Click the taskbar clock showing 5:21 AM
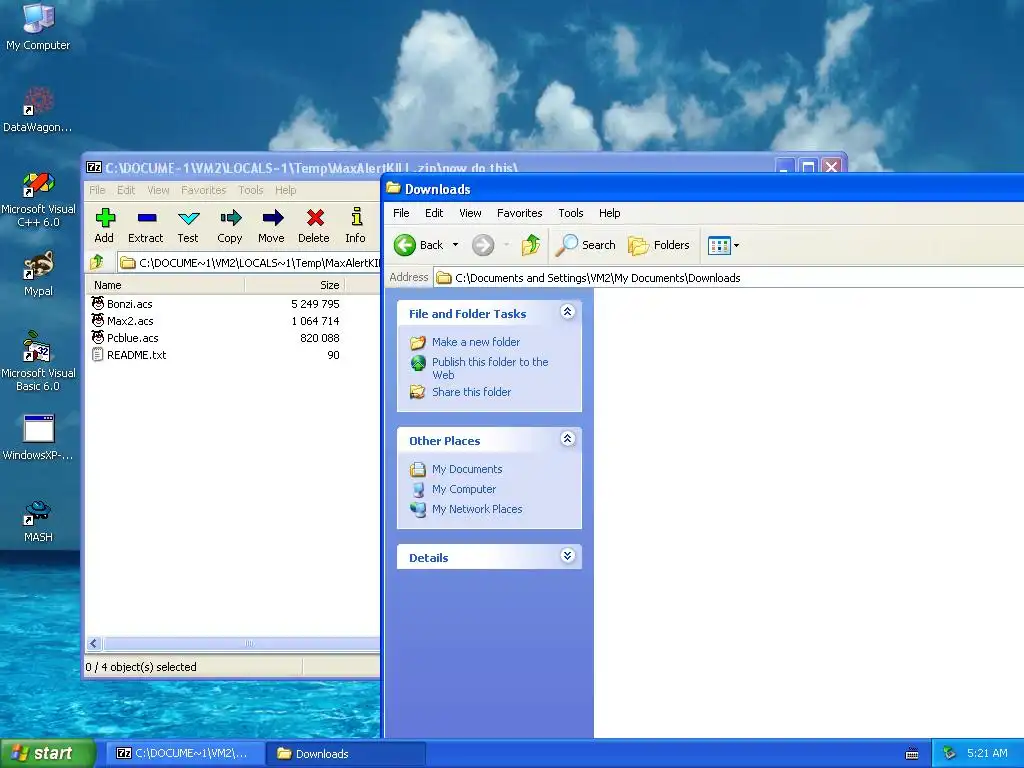This screenshot has height=768, width=1024. 987,753
